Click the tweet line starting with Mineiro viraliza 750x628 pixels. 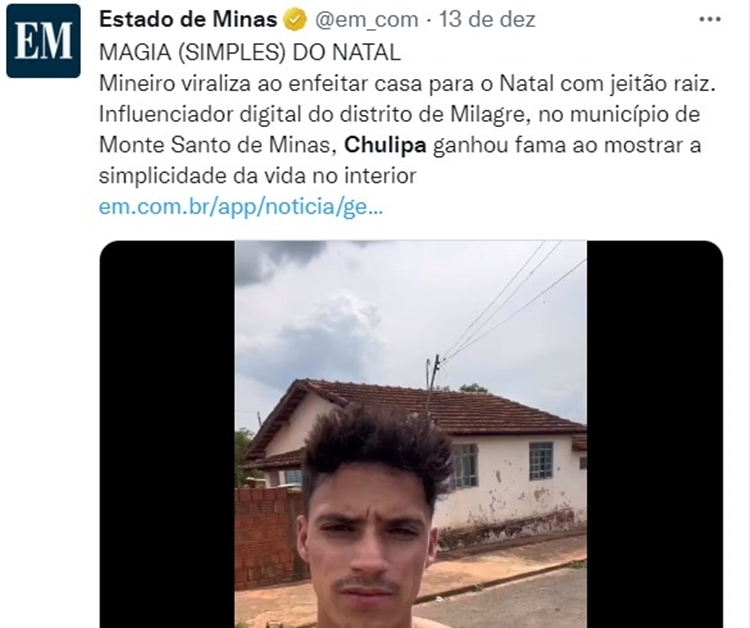pos(407,84)
